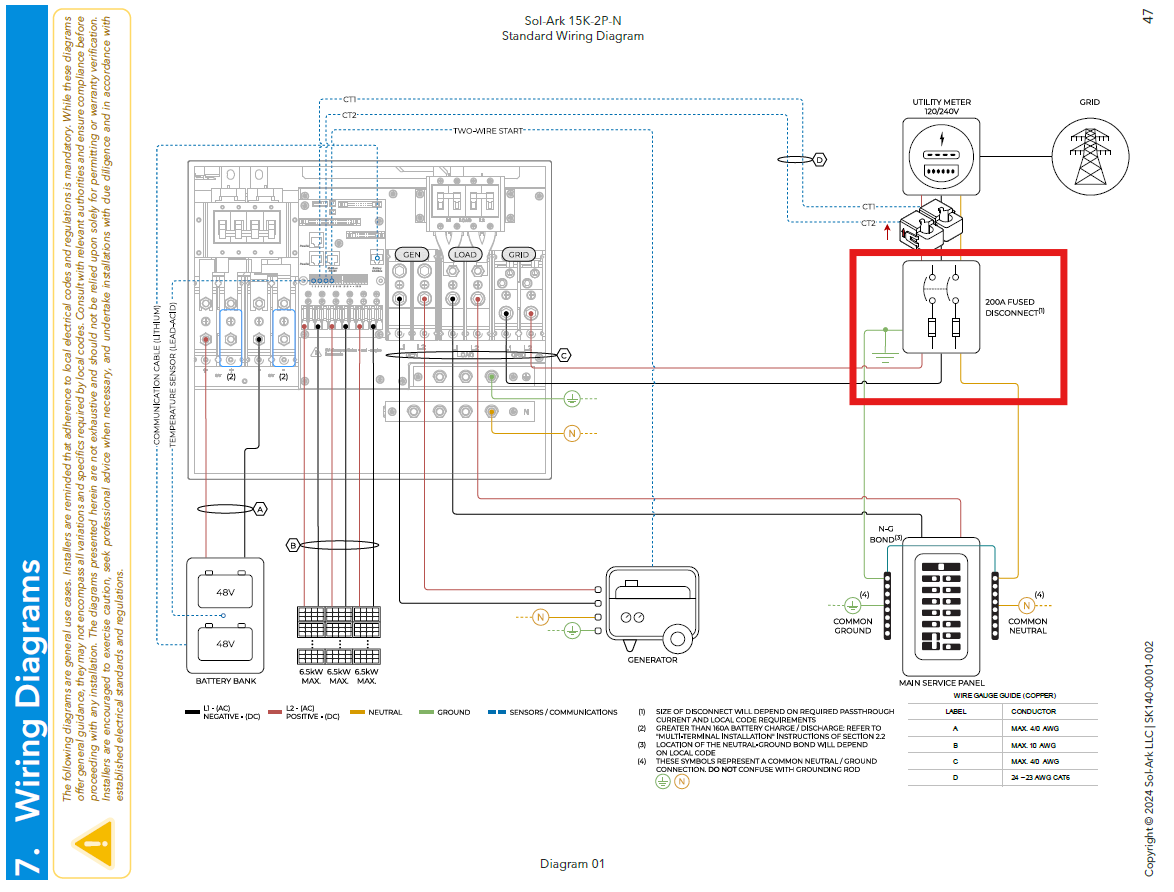Click the 'WIRE GAUGE GUIDE (COPPER)' table title
The width and height of the screenshot is (1174, 892).
(x=1004, y=695)
